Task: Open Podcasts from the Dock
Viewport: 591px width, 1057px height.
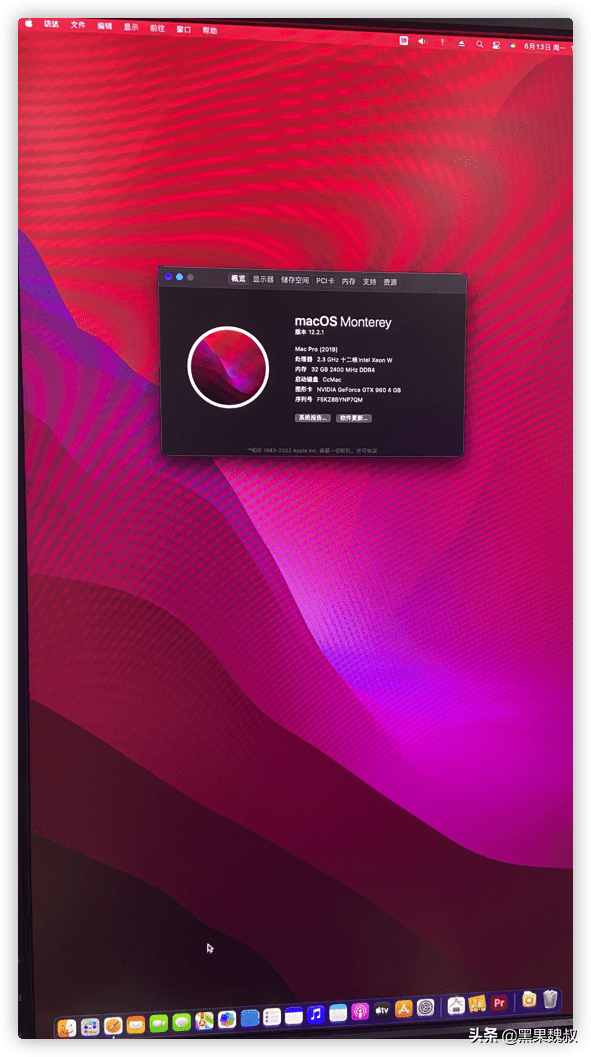Action: point(360,1012)
